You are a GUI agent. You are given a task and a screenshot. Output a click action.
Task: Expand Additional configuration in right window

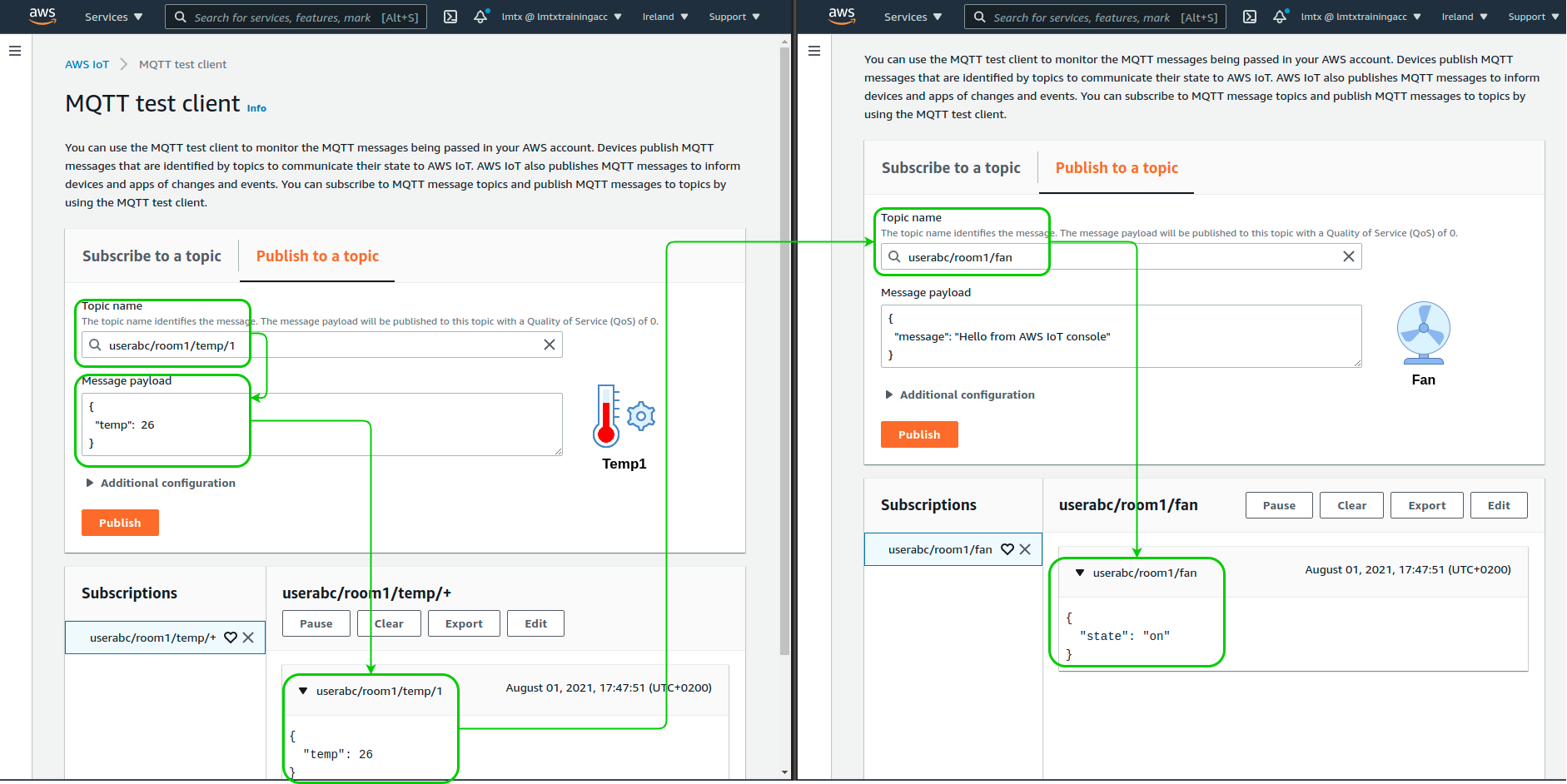[960, 394]
